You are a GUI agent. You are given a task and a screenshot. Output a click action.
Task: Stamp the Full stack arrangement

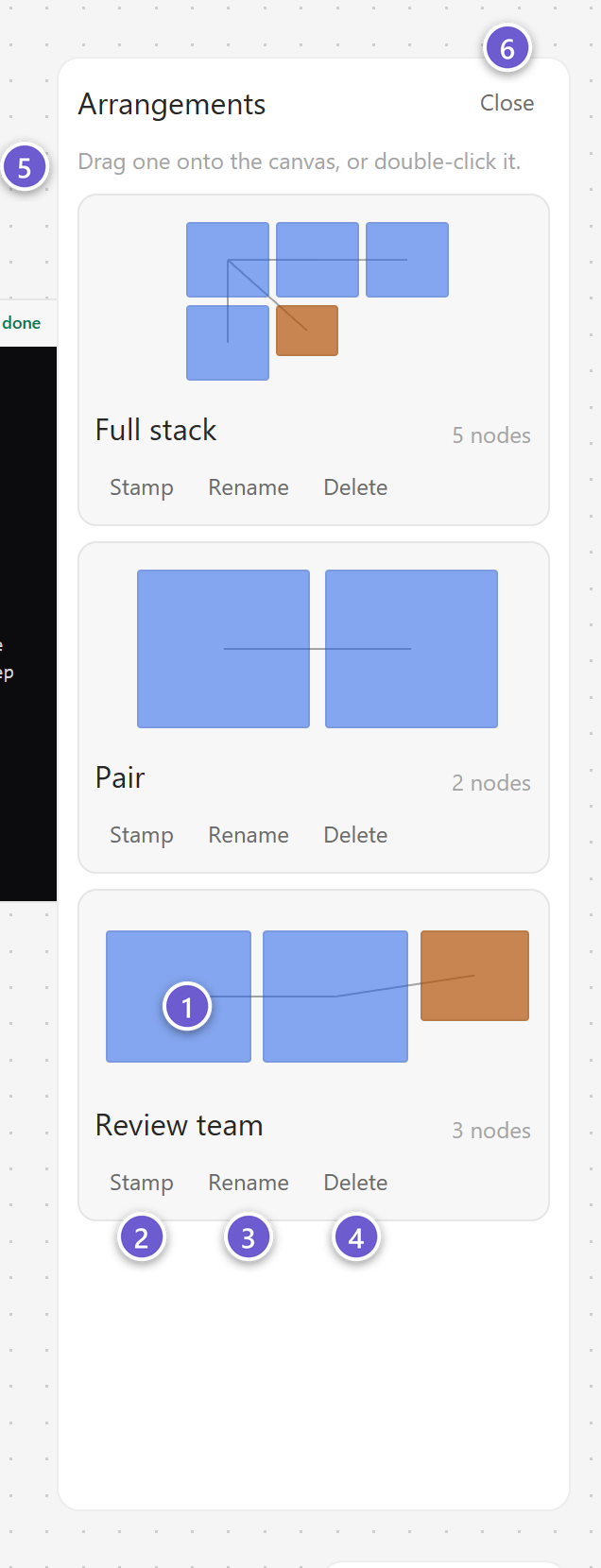[142, 487]
